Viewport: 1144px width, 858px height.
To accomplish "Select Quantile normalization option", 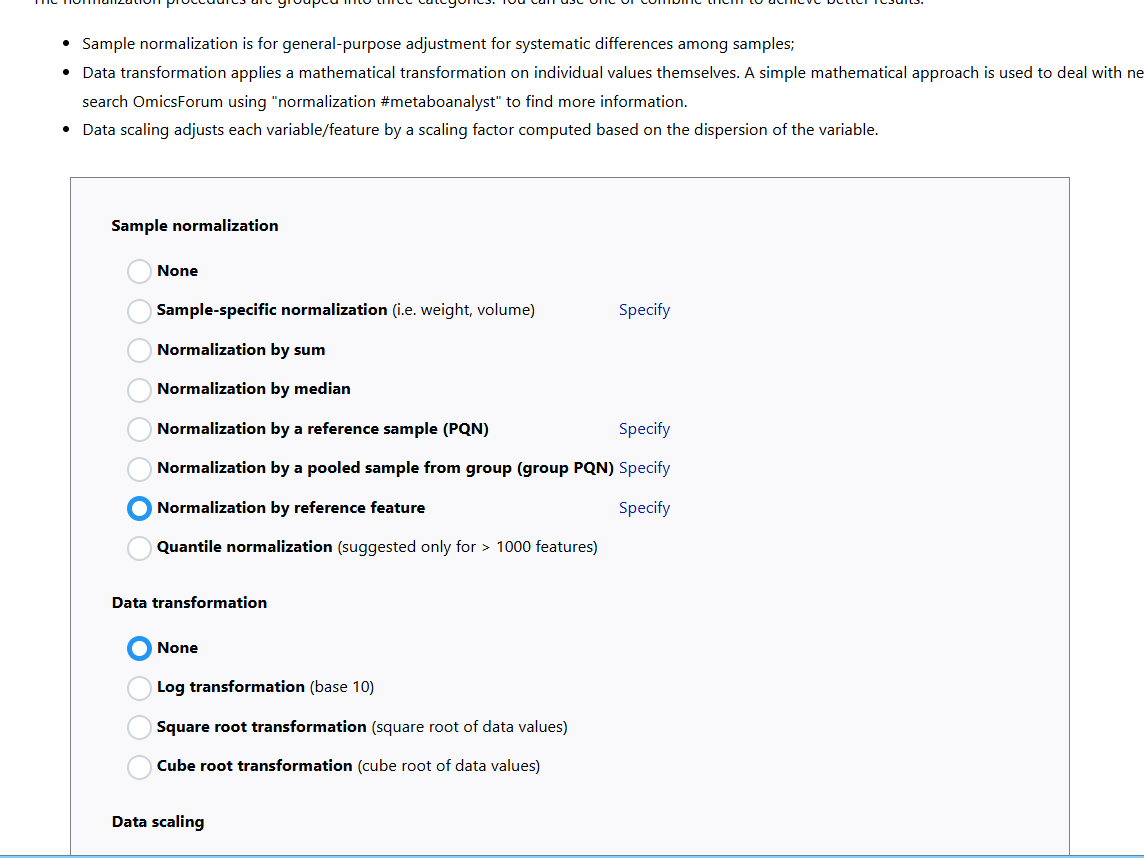I will pos(139,547).
